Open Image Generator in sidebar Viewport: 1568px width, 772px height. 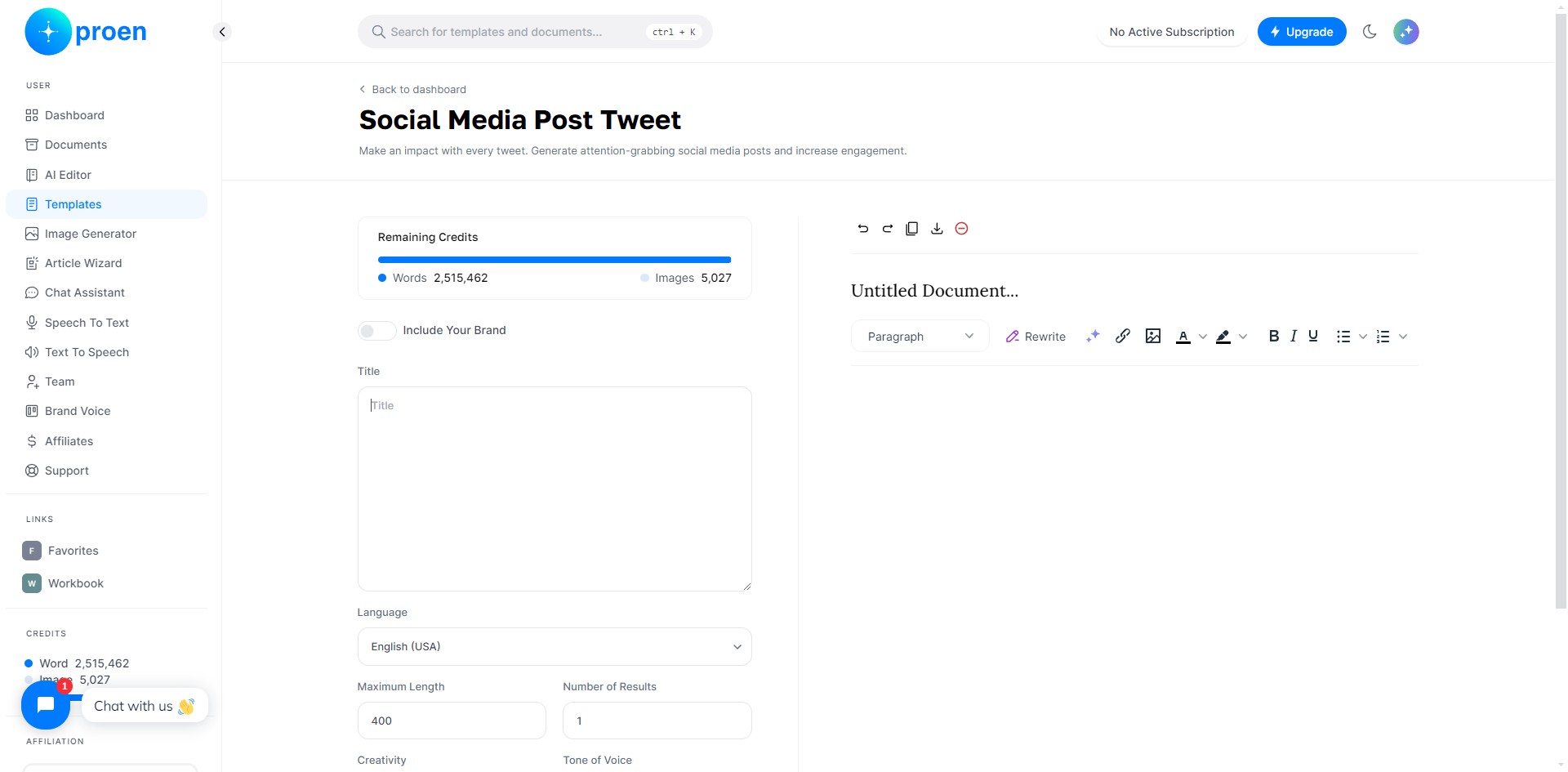(x=107, y=234)
